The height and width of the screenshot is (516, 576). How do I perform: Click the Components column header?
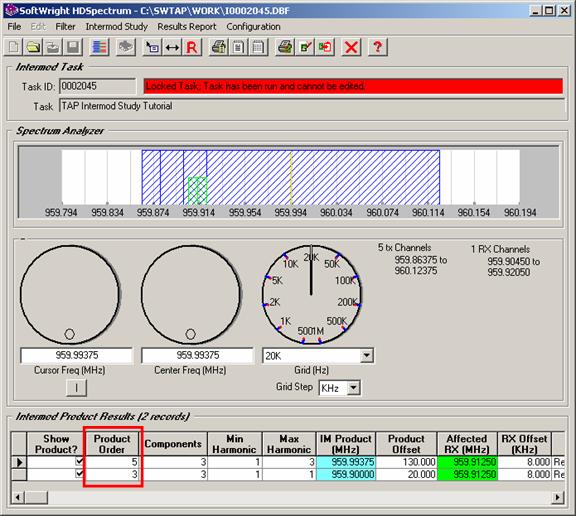[173, 444]
